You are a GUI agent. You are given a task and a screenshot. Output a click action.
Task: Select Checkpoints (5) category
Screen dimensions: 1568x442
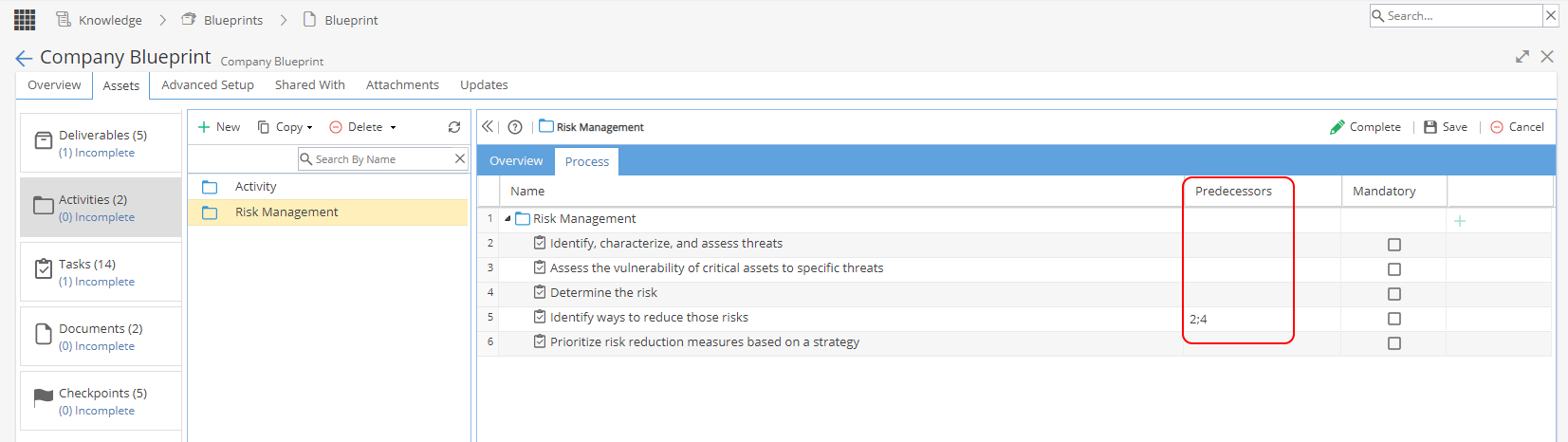click(x=101, y=401)
